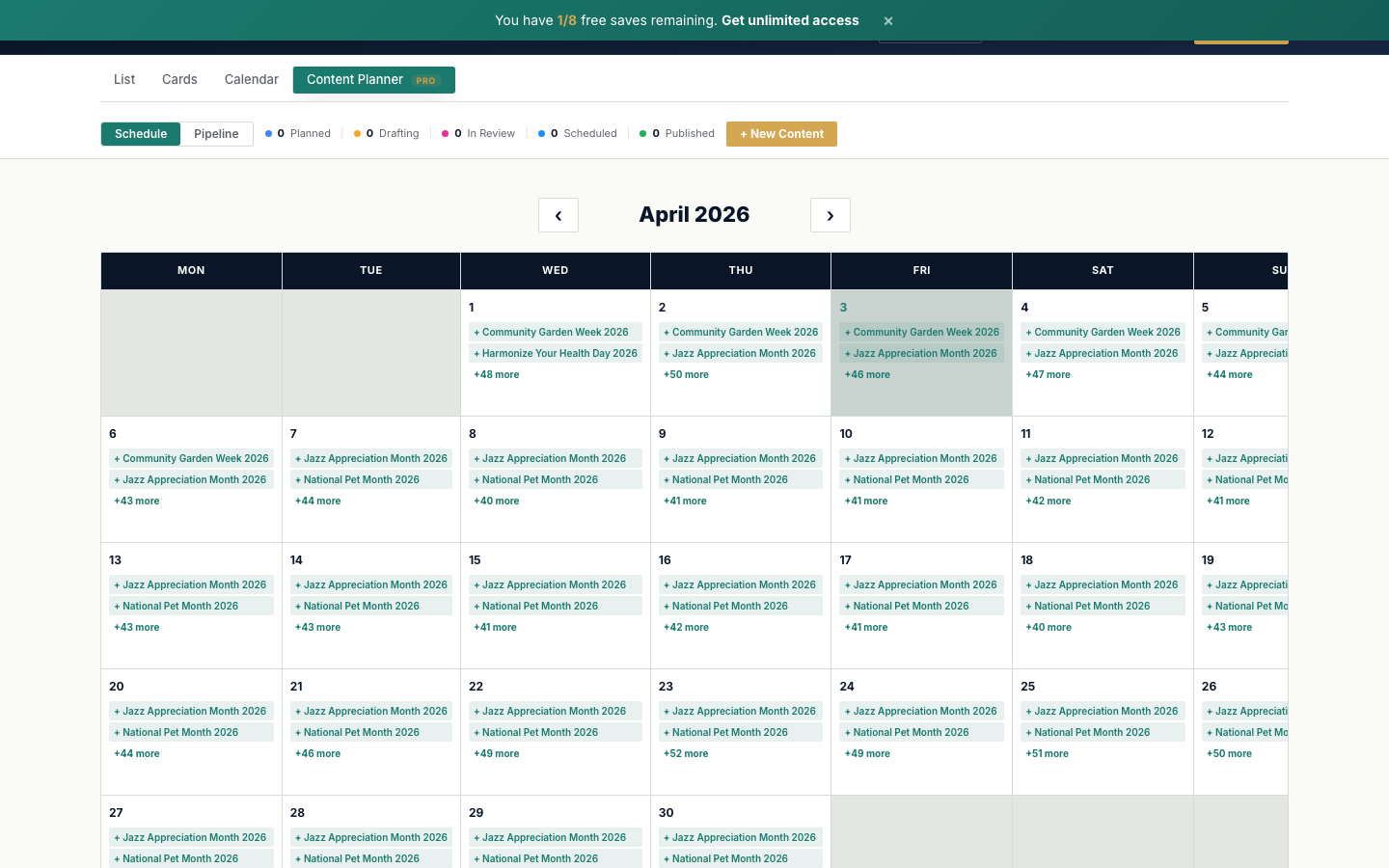Open the Get unlimited access link
The image size is (1389, 868).
789,20
